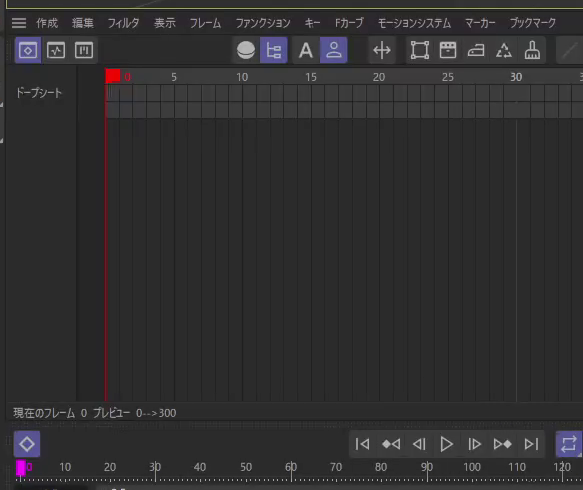Toggle the hierarchy link view icon
Image resolution: width=583 pixels, height=490 pixels.
click(x=274, y=50)
